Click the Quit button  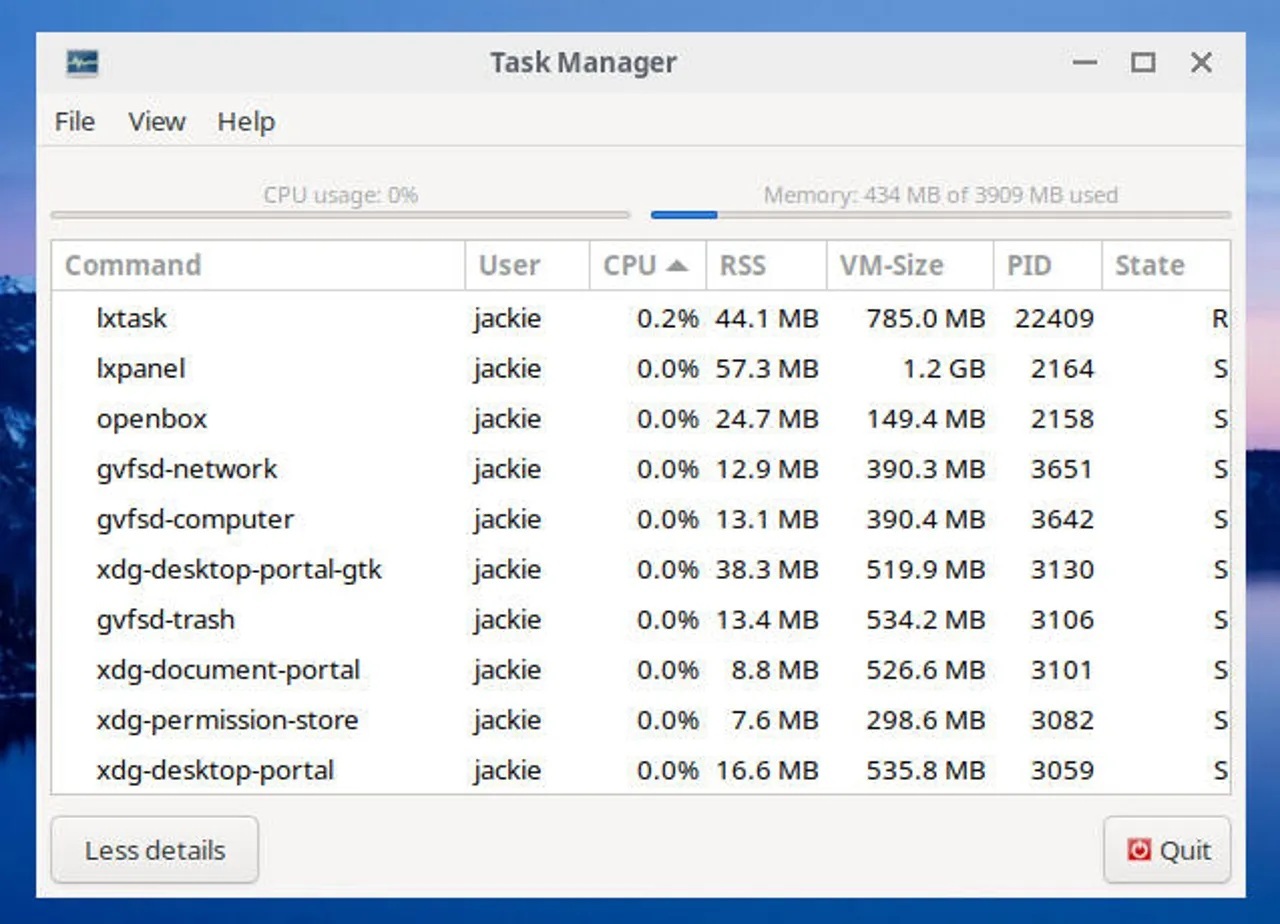[x=1166, y=849]
